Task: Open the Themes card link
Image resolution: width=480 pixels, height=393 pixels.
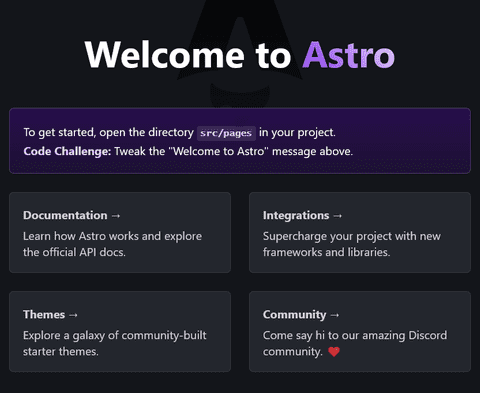Action: 120,332
